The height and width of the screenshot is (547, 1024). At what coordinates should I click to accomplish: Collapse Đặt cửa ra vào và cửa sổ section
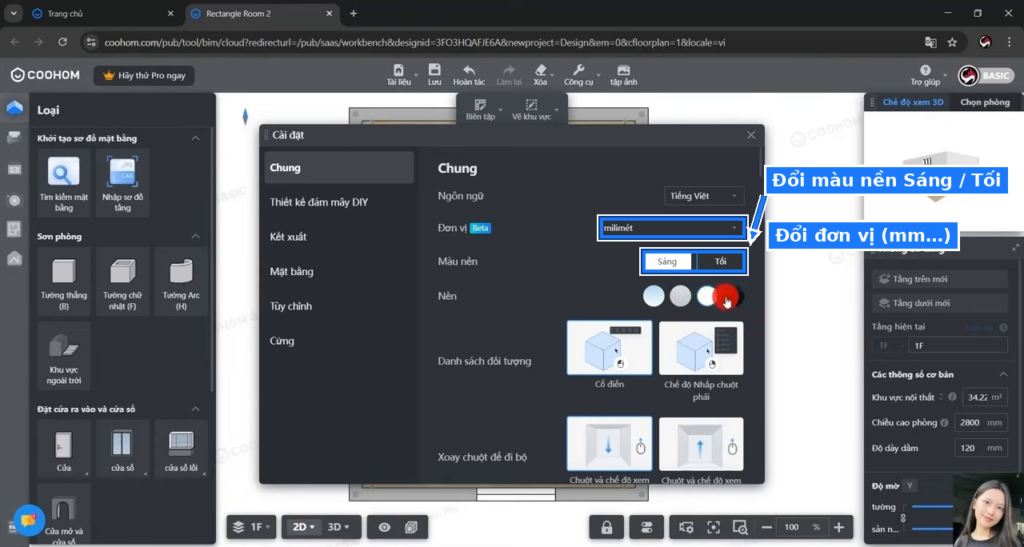(x=195, y=409)
